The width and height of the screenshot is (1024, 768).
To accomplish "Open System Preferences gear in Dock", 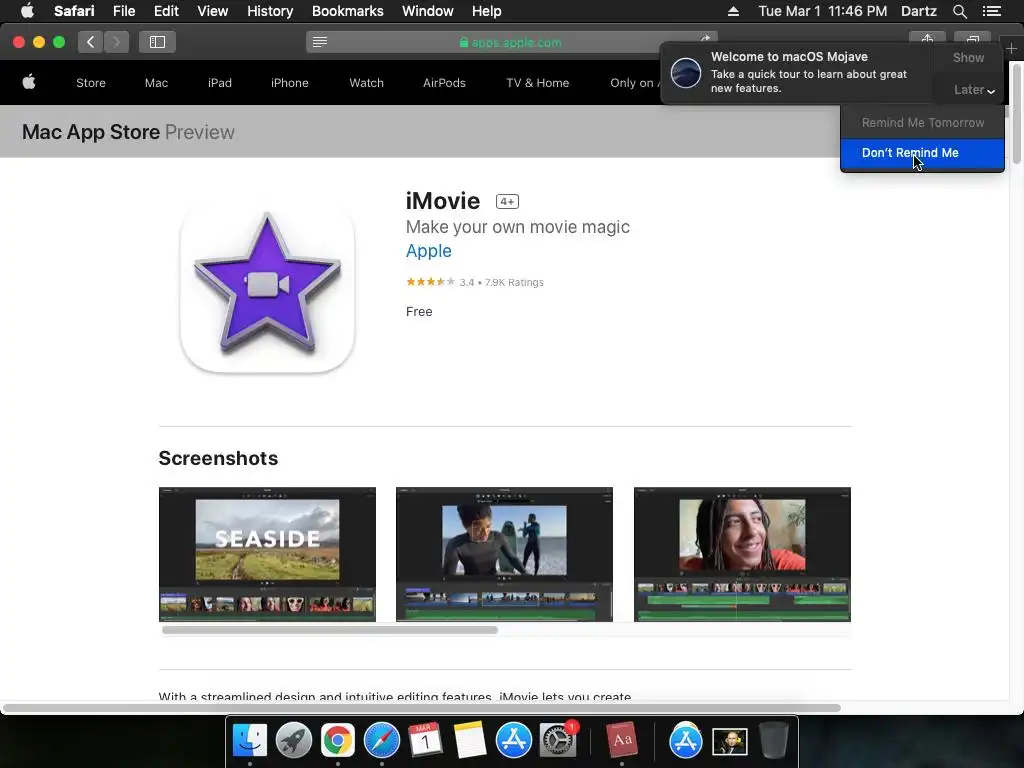I will coord(558,740).
